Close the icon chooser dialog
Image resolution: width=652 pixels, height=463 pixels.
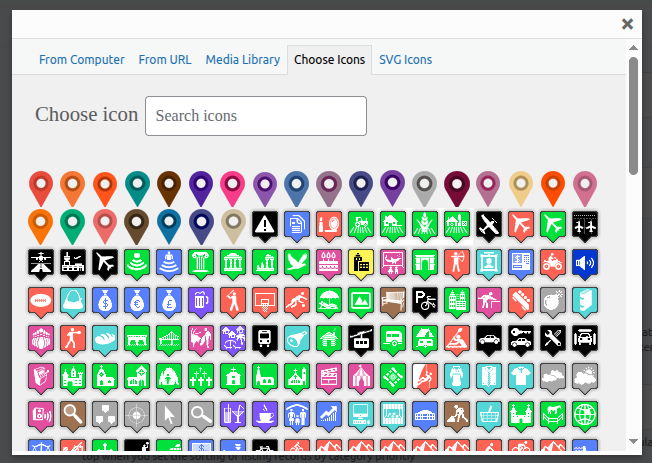pos(627,24)
